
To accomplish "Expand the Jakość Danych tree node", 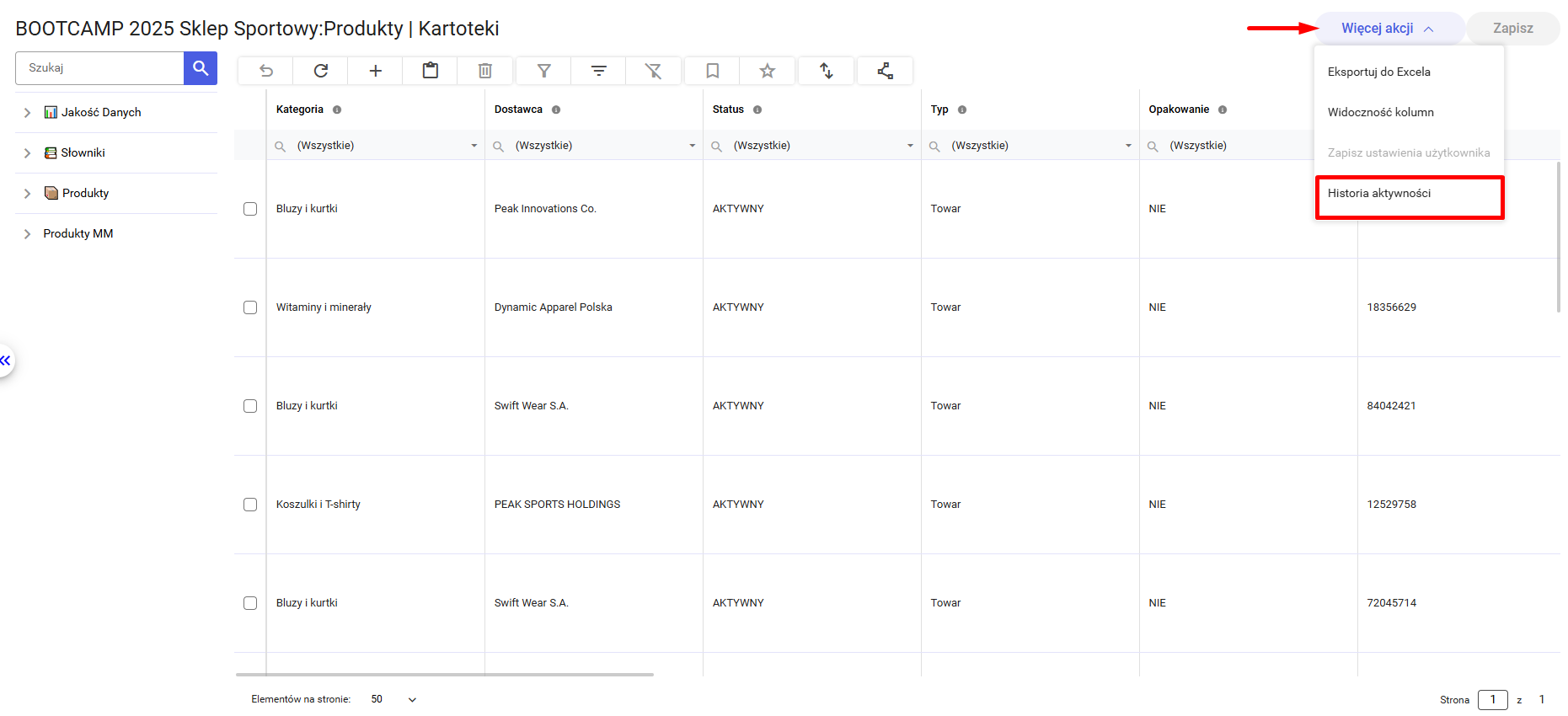I will tap(27, 112).
